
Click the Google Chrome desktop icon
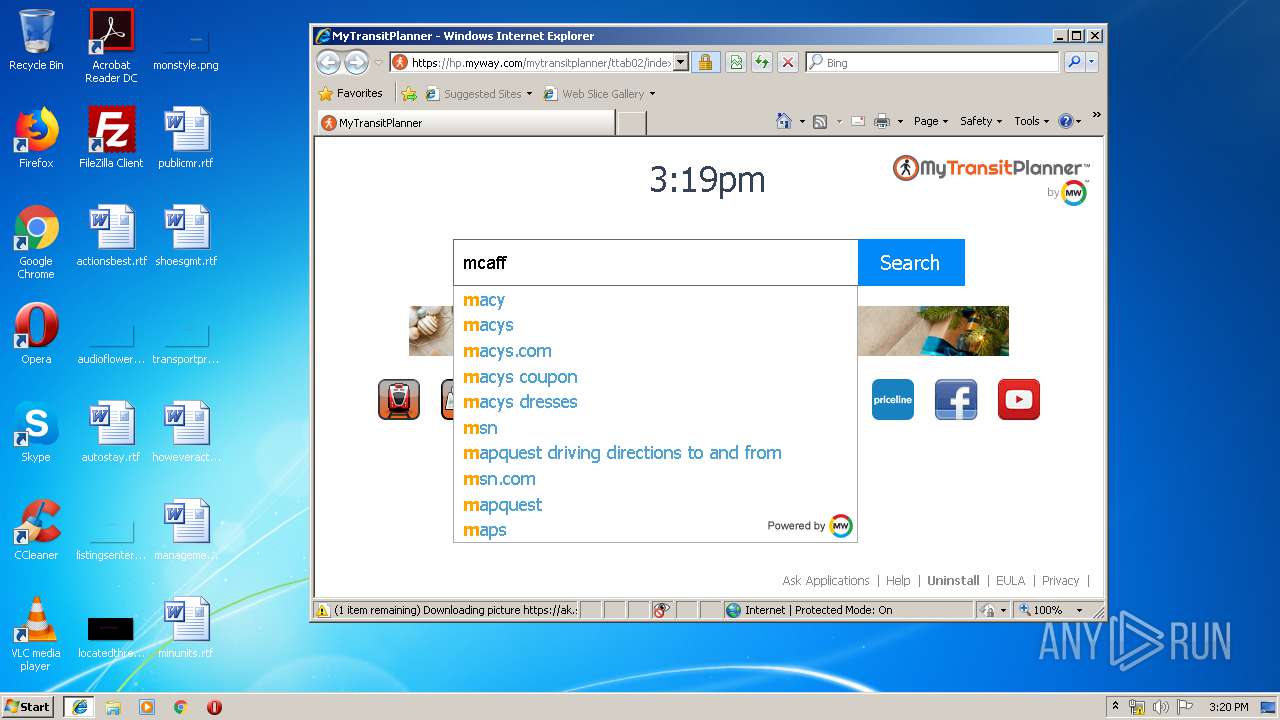pyautogui.click(x=36, y=242)
